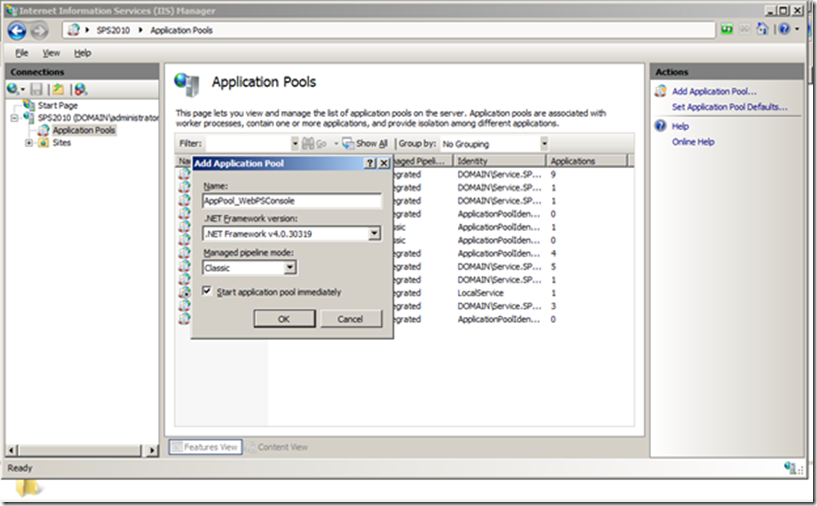Open the View menu
The width and height of the screenshot is (817, 506).
pos(51,53)
